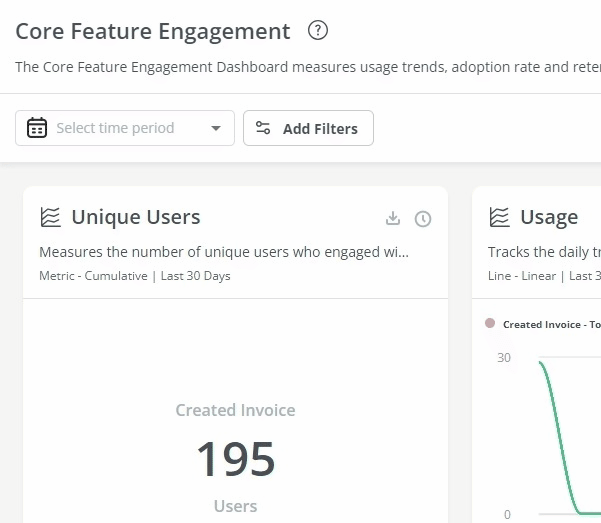The height and width of the screenshot is (523, 601).
Task: Click the Usage card title
Action: point(548,217)
